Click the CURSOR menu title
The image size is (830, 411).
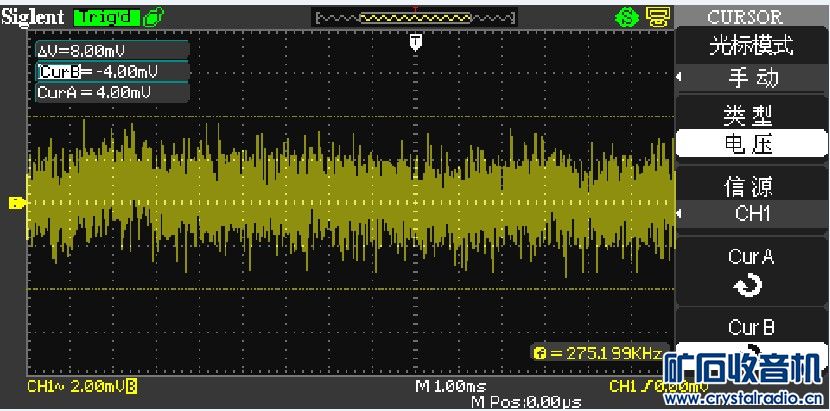tap(744, 17)
